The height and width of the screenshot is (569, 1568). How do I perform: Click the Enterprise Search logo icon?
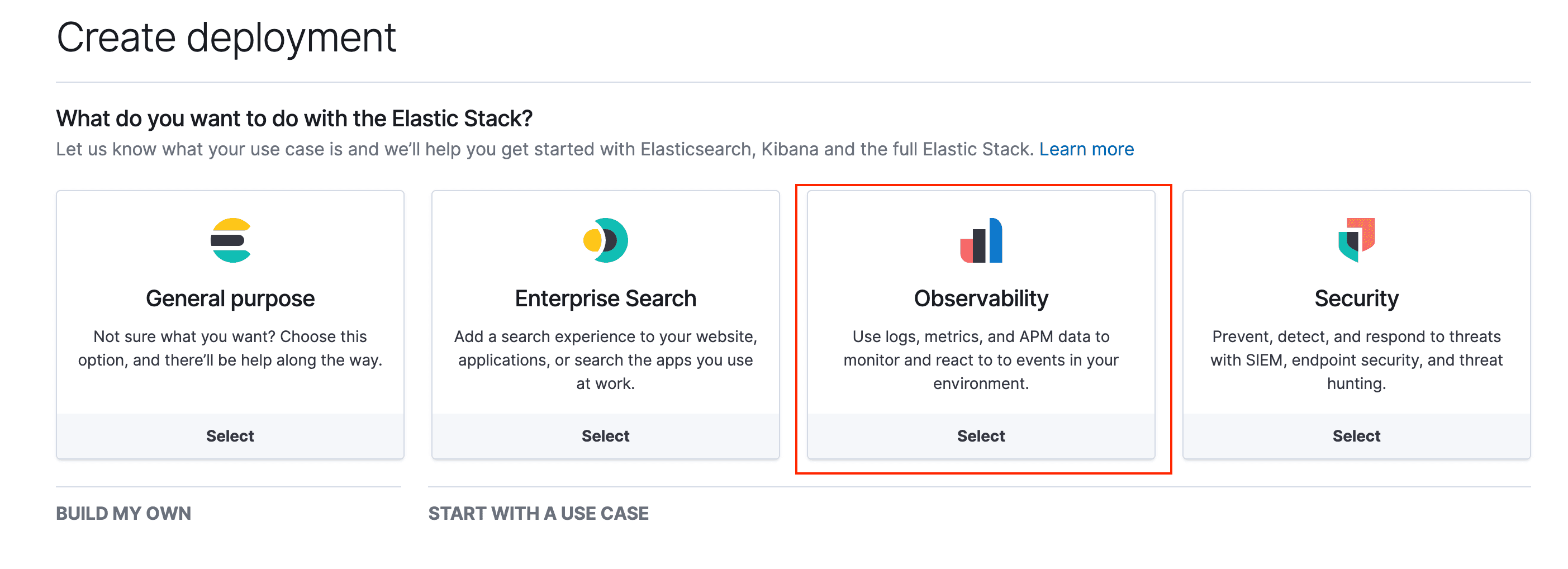click(605, 240)
